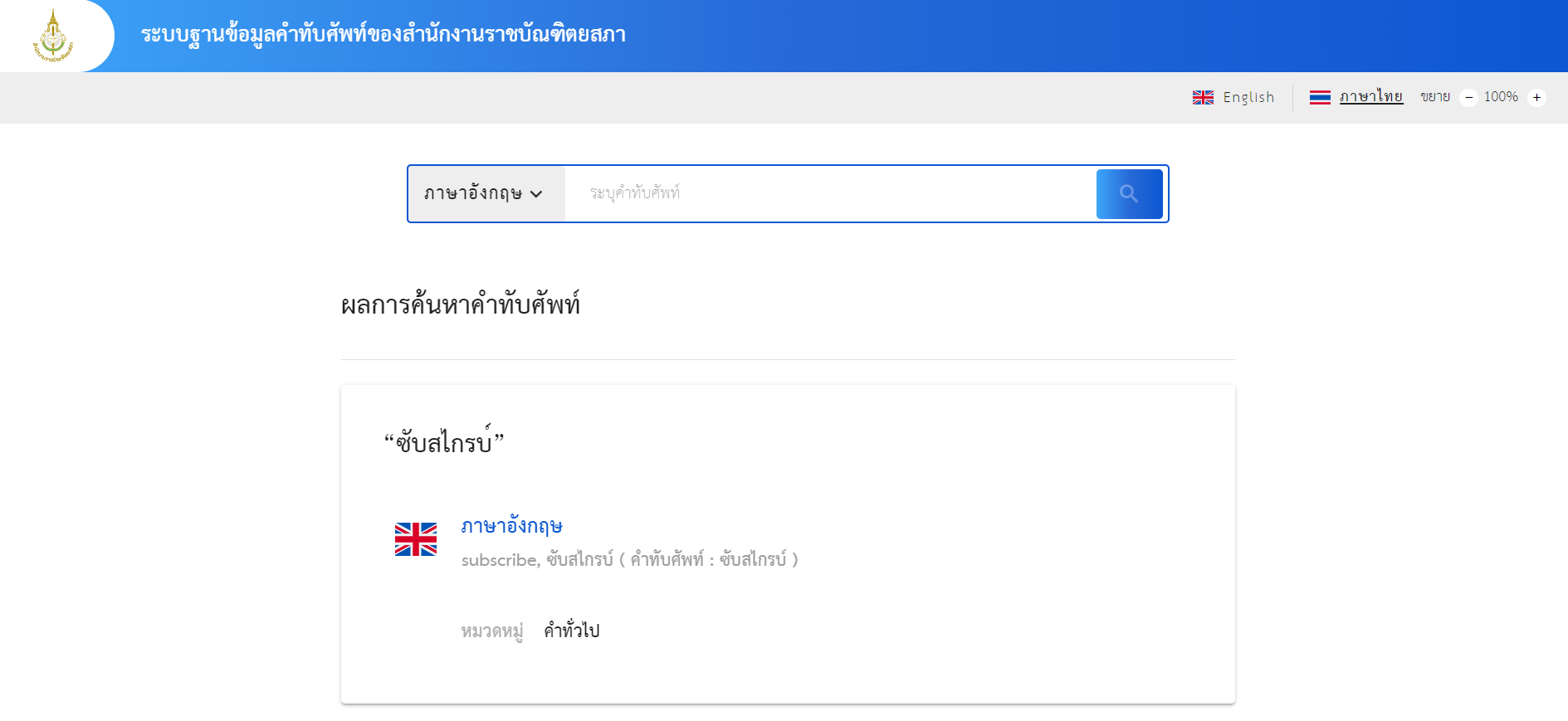This screenshot has height=721, width=1568.
Task: Click the magnifier search button
Action: point(1129,194)
